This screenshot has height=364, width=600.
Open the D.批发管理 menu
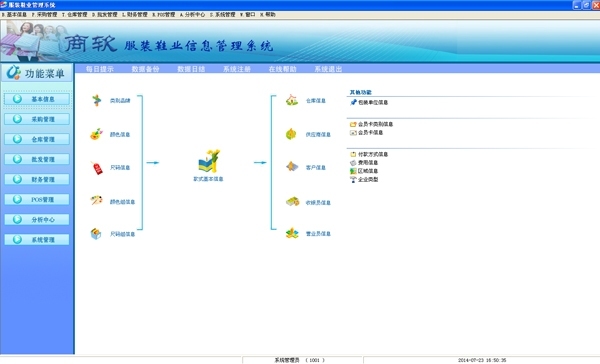pos(105,15)
